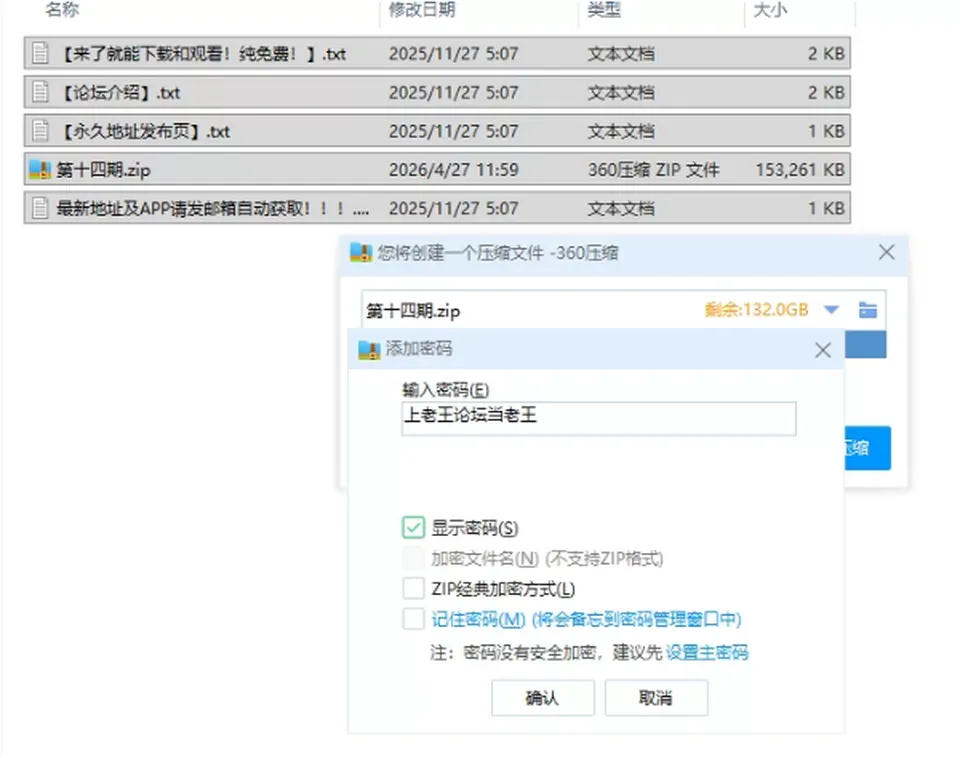Click the 【论坛介绍】.txt document icon
The height and width of the screenshot is (758, 960).
[x=40, y=92]
